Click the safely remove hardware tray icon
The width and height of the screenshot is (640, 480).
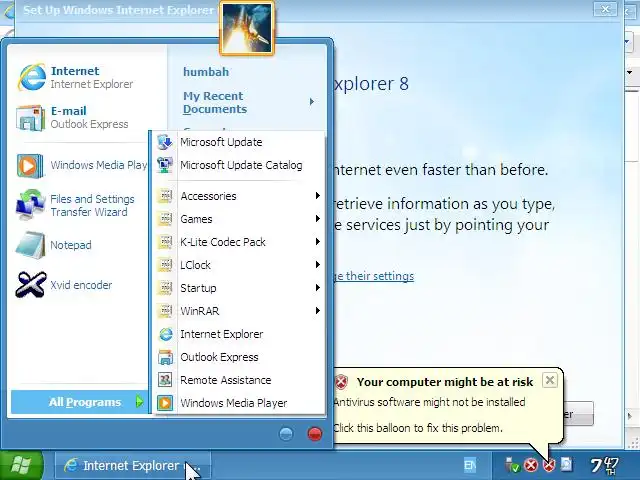coord(512,464)
